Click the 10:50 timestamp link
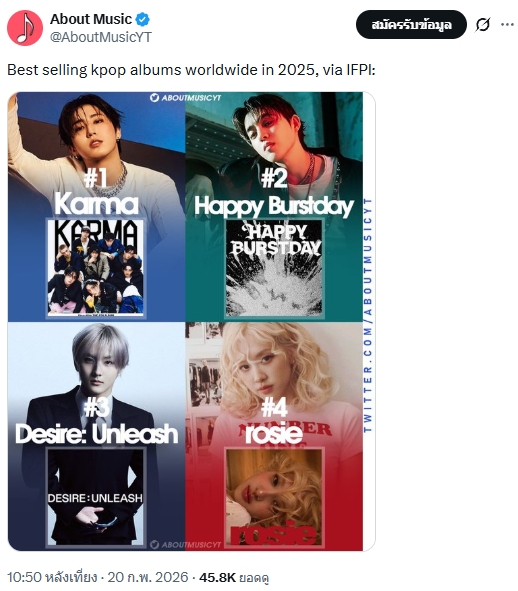 (52, 577)
